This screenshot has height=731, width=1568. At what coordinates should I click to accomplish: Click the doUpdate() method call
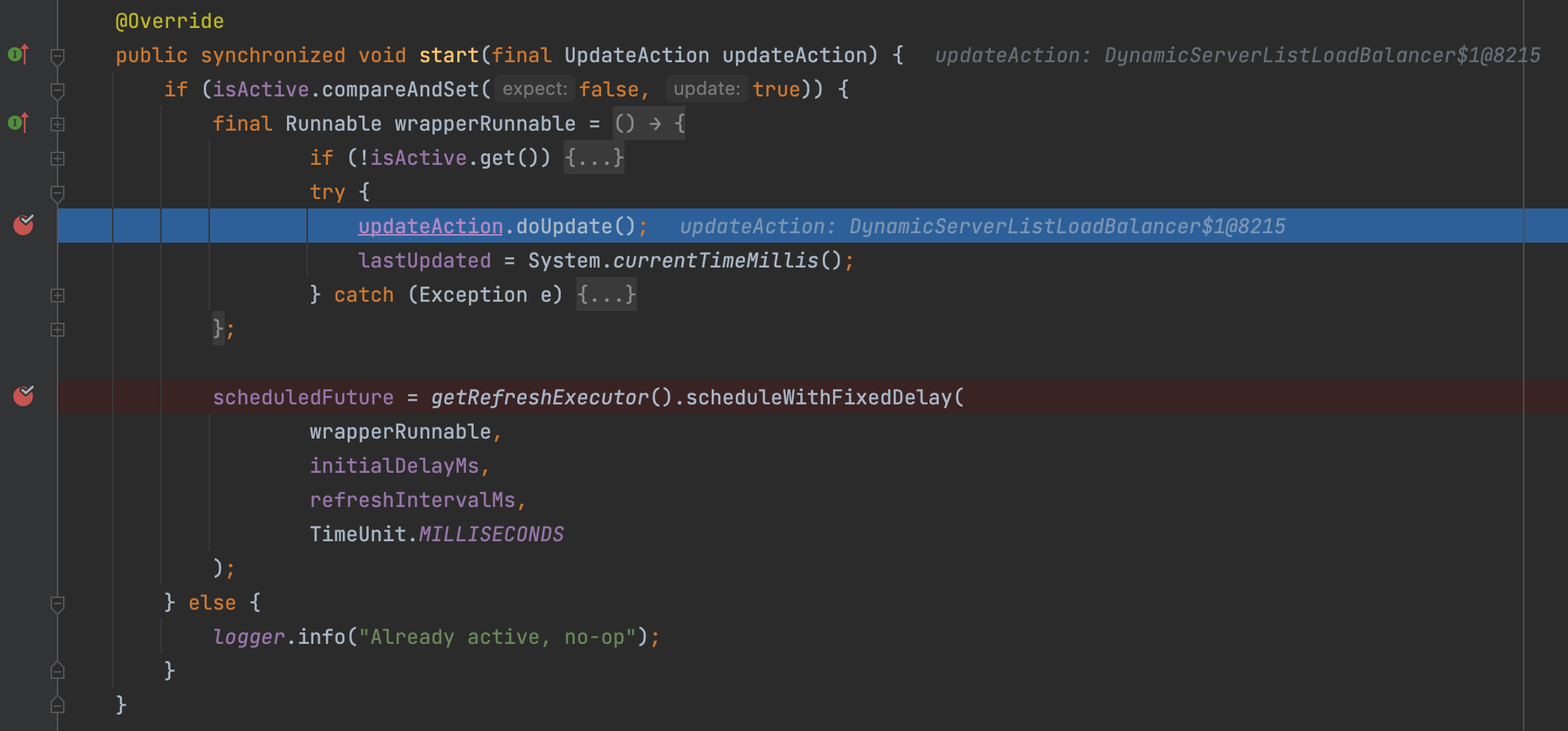[576, 226]
